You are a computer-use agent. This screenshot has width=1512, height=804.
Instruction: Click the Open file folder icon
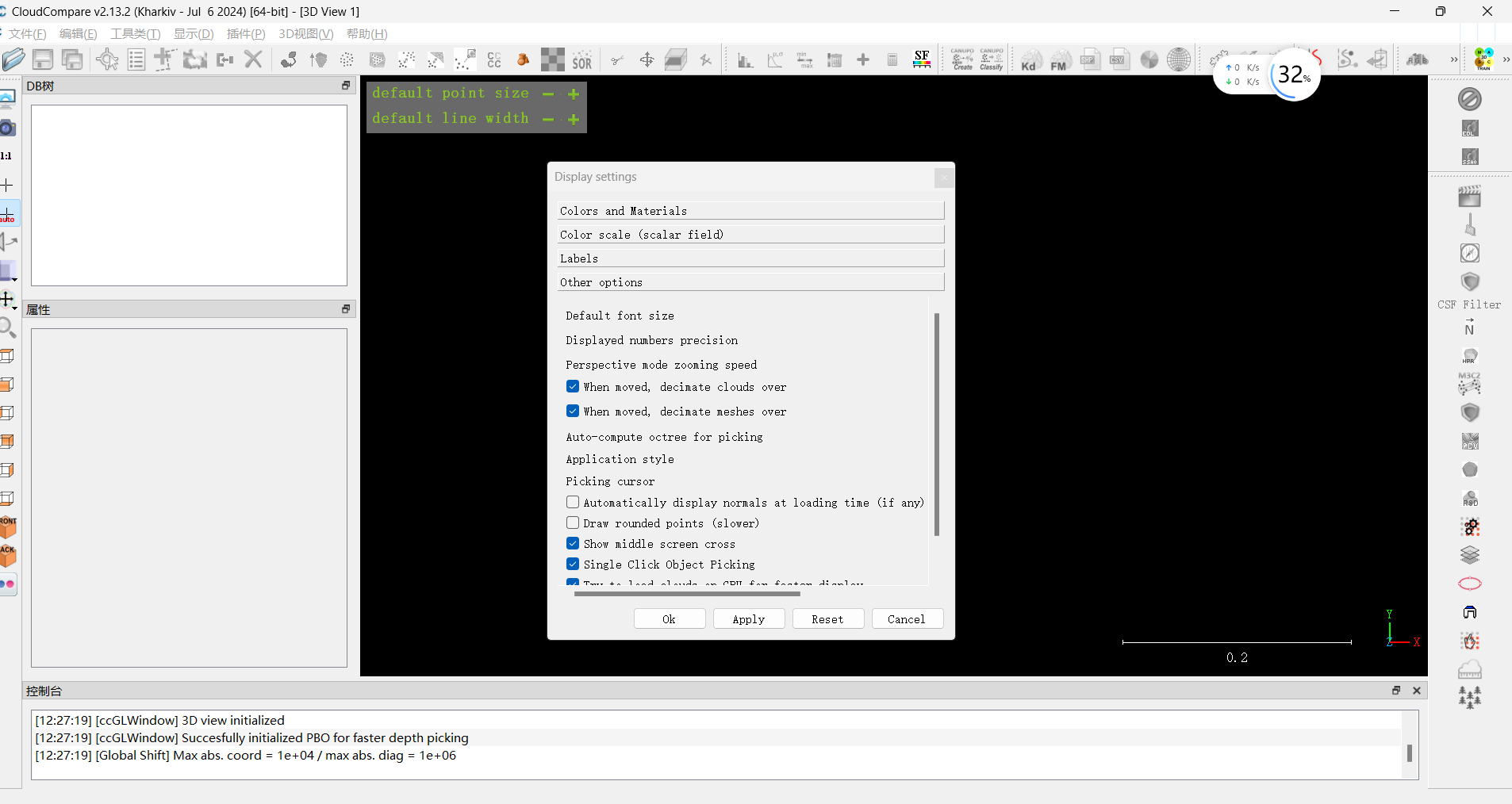click(x=13, y=59)
